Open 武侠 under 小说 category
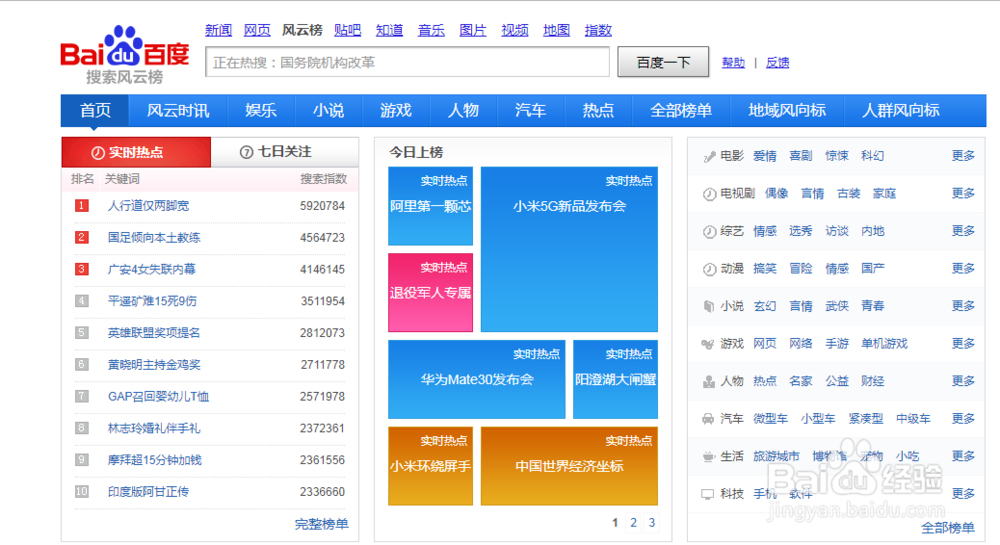 pos(837,306)
